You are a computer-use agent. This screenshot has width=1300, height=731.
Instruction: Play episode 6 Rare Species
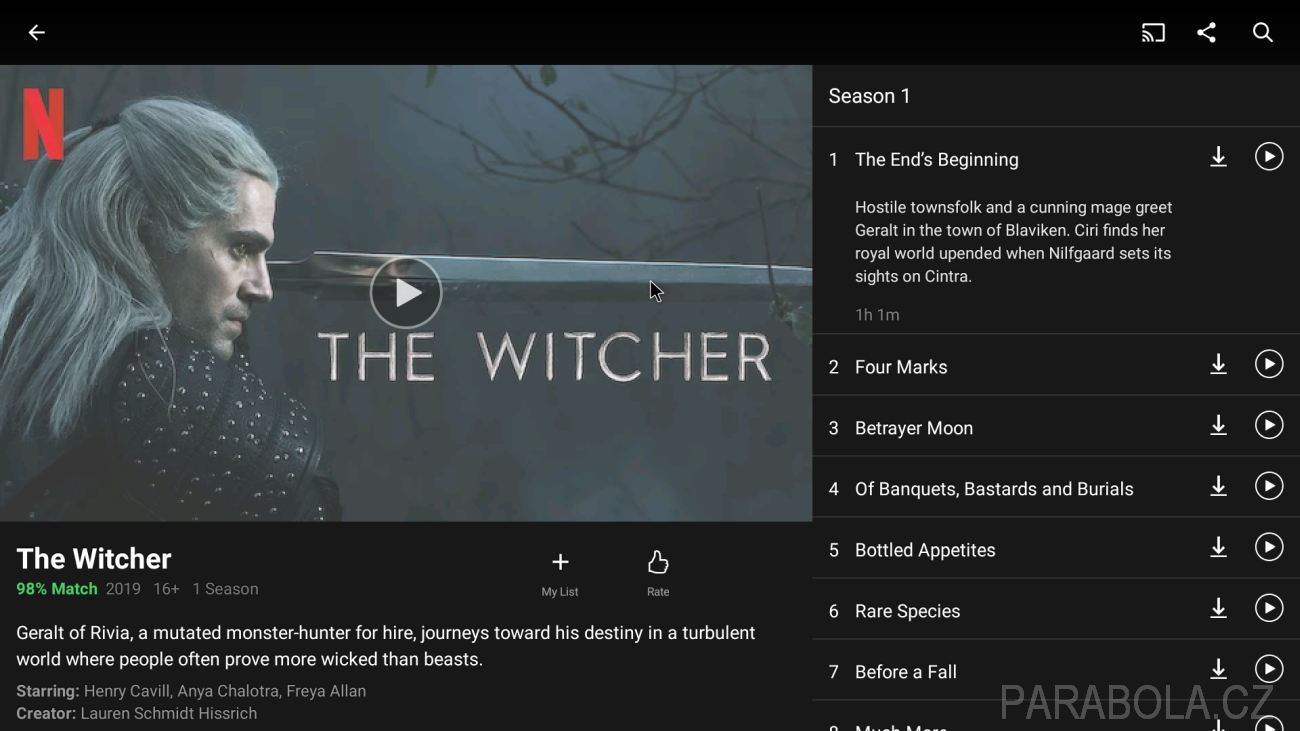tap(1269, 608)
